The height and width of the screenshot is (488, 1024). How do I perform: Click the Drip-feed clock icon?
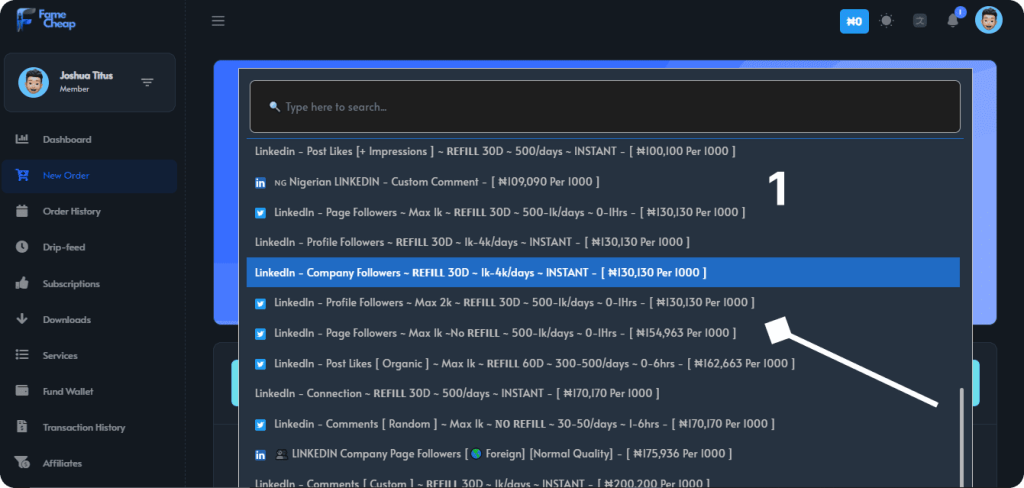point(22,247)
